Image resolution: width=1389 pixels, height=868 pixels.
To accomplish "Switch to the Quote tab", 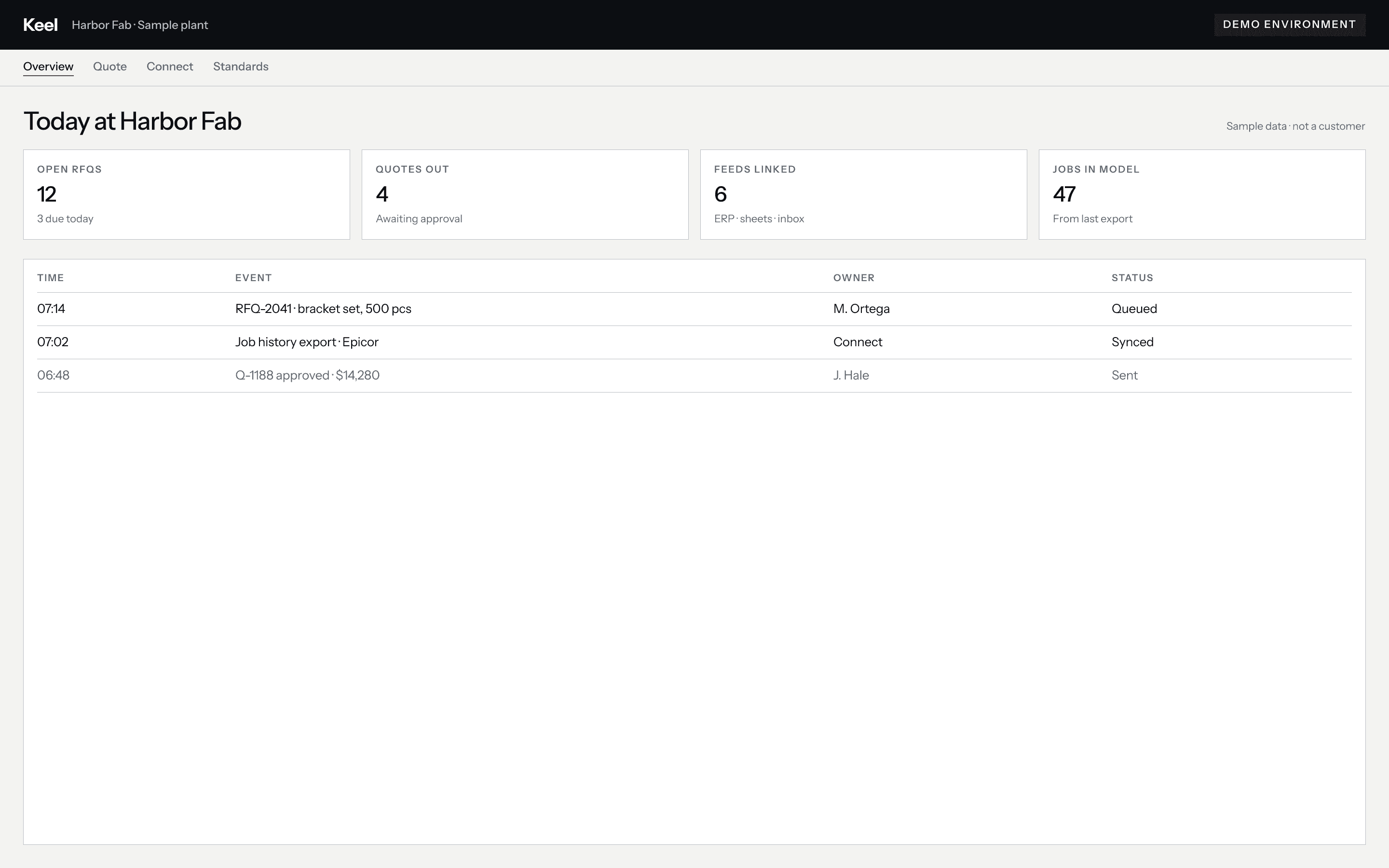I will pyautogui.click(x=109, y=67).
